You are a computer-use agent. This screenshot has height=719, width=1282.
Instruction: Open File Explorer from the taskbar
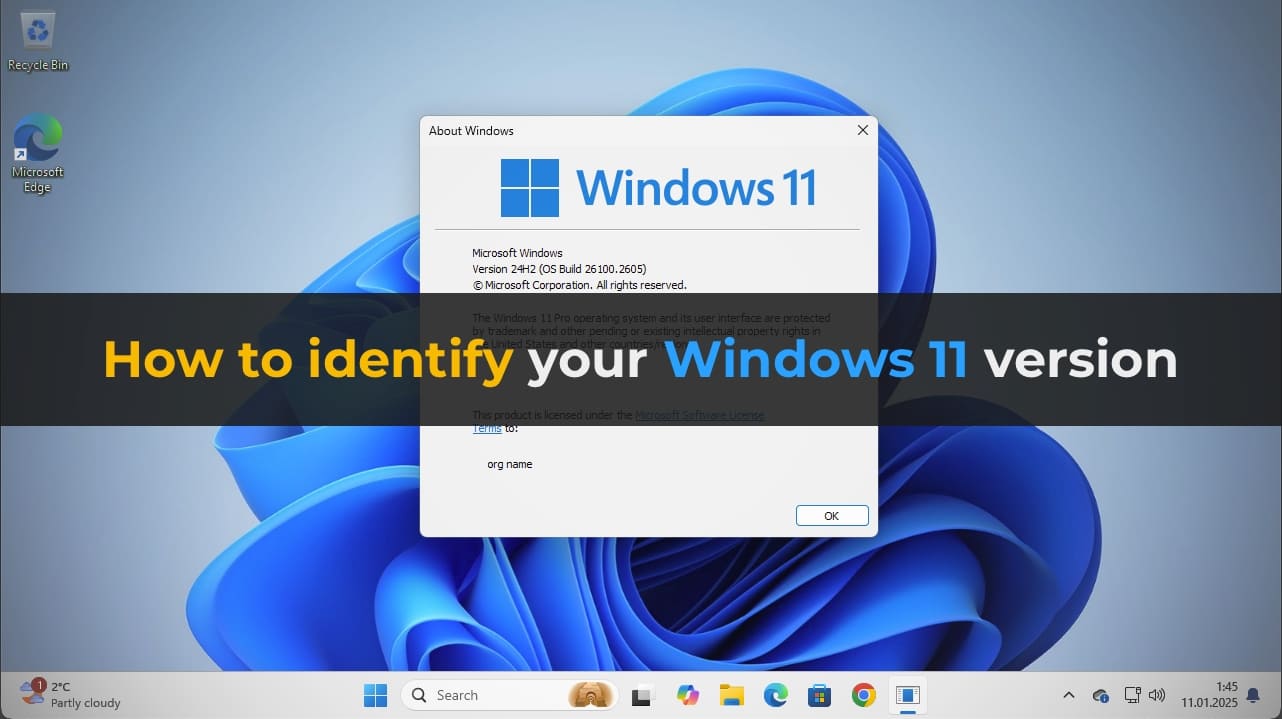point(732,695)
